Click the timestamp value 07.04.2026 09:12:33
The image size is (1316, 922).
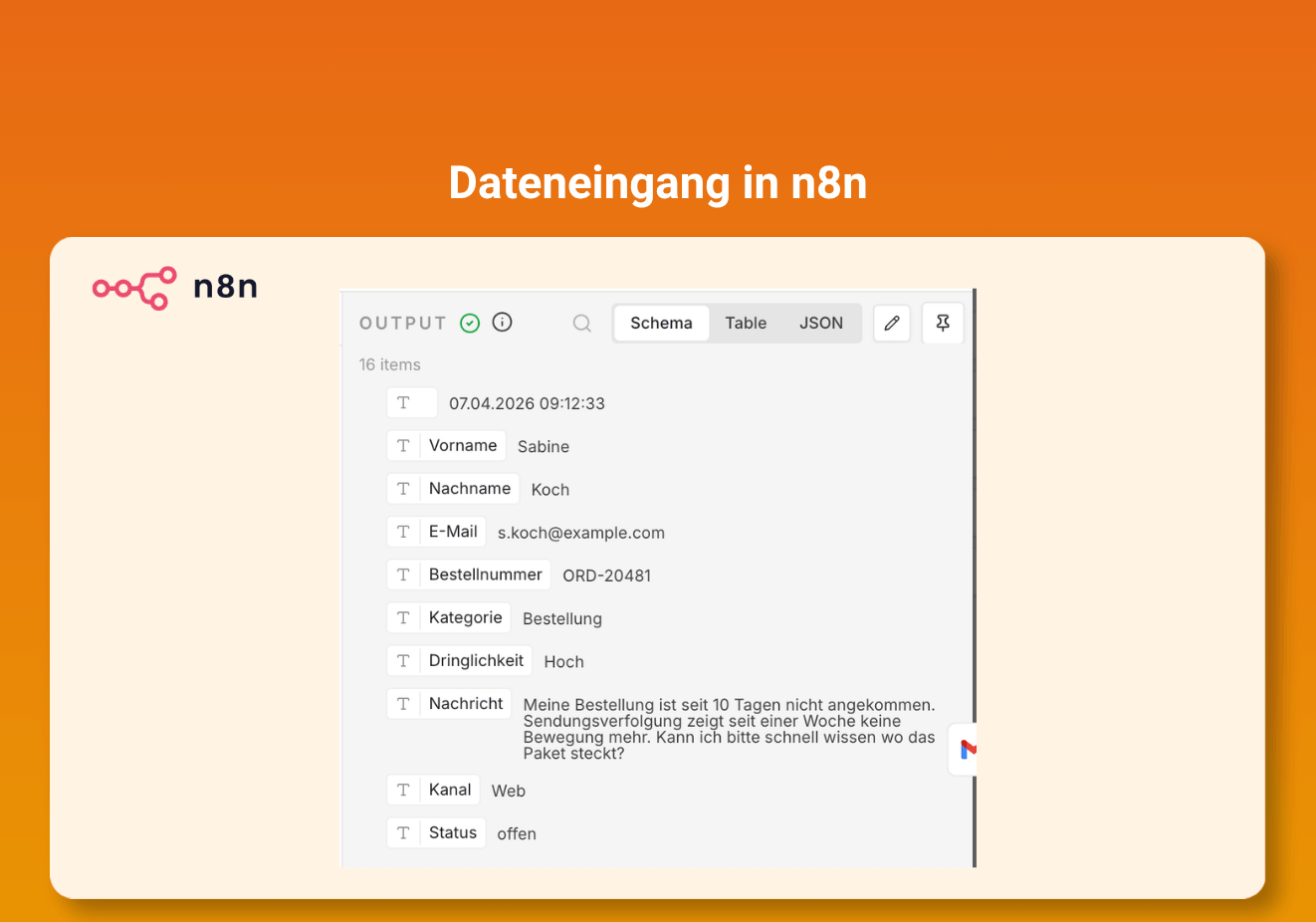point(527,403)
